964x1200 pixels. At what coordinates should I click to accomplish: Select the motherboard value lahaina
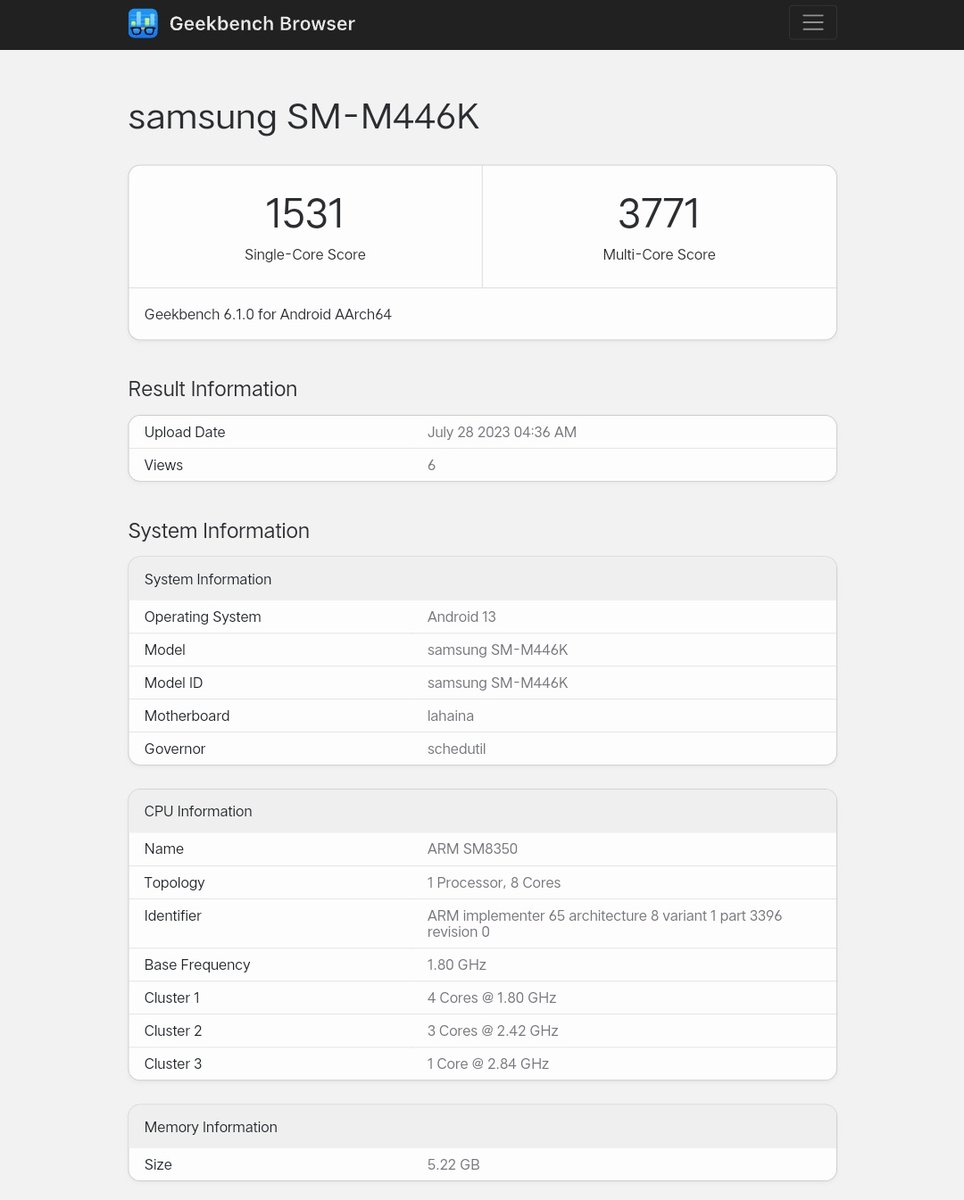(450, 716)
